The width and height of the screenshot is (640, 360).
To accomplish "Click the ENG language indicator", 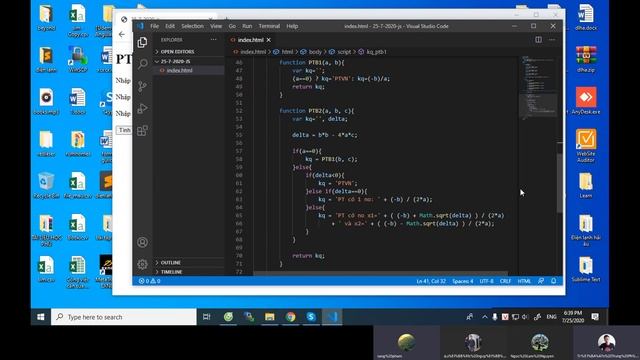I will 551,317.
